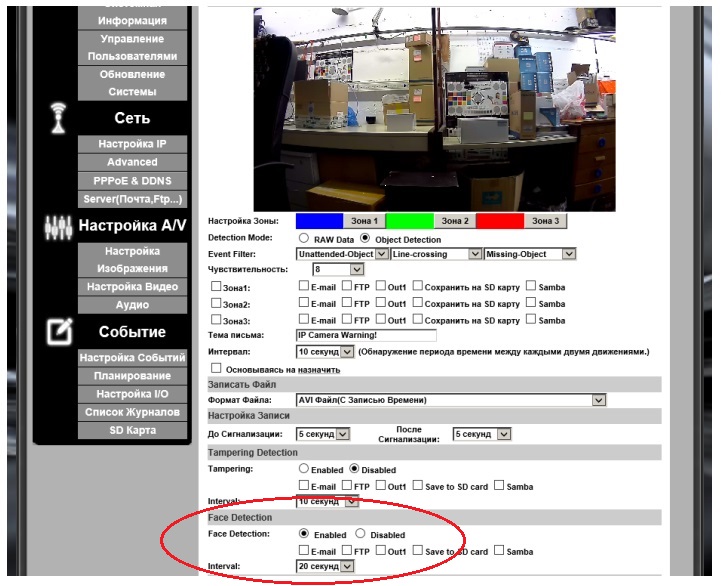Click the Тема письма text field
The height and width of the screenshot is (586, 721).
coord(366,335)
